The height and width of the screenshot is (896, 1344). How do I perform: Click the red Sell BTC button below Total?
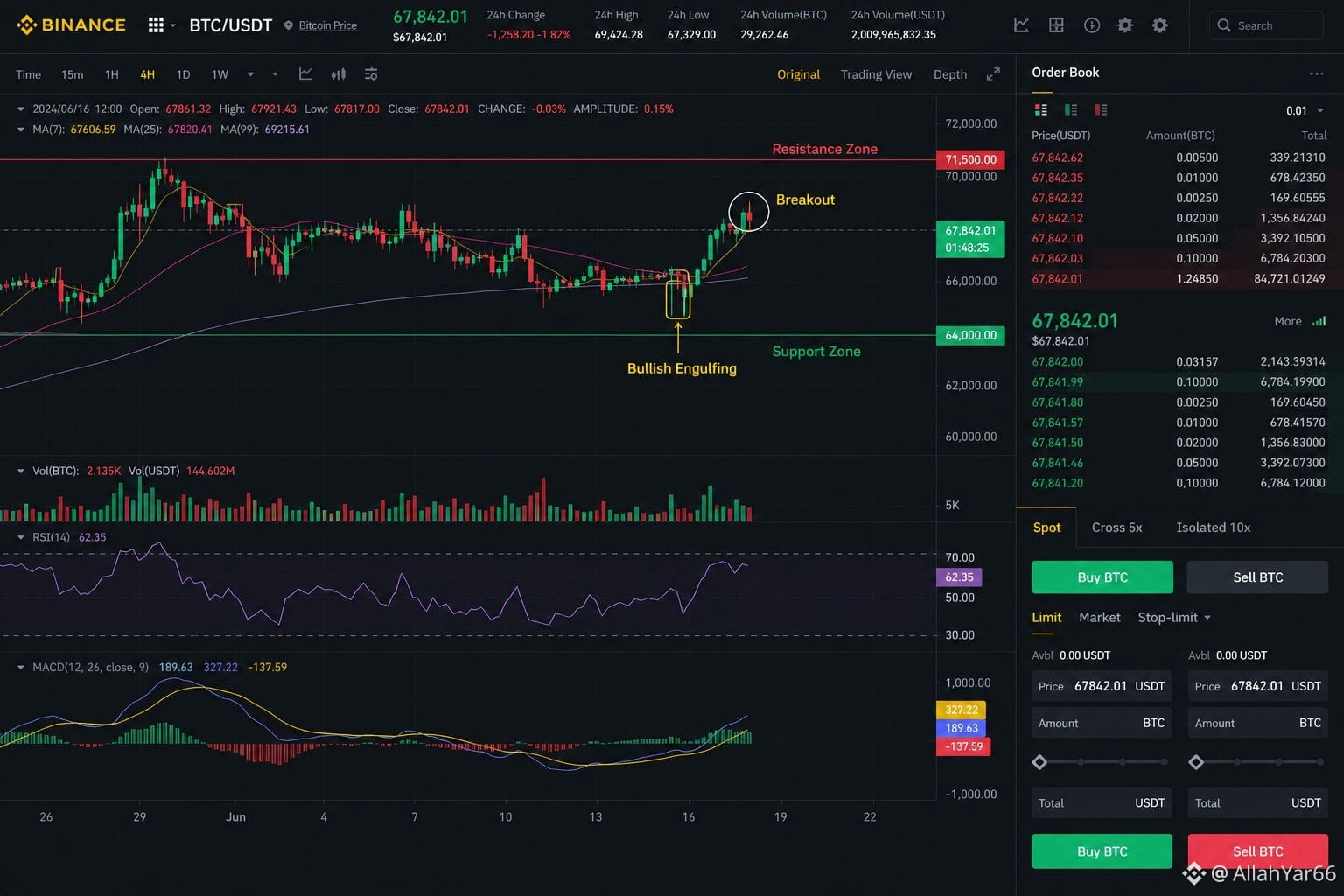click(x=1258, y=851)
